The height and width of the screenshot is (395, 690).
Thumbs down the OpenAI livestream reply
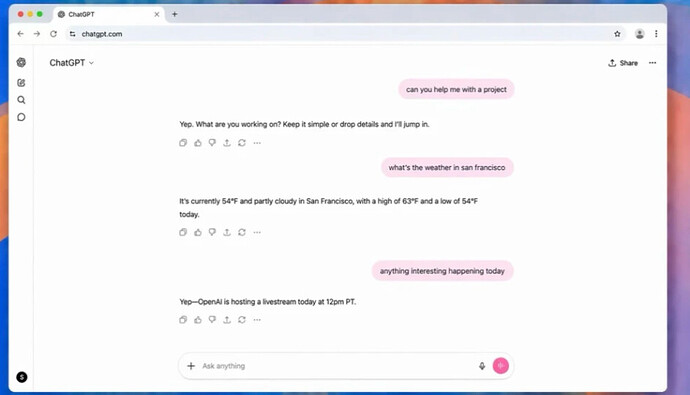212,320
